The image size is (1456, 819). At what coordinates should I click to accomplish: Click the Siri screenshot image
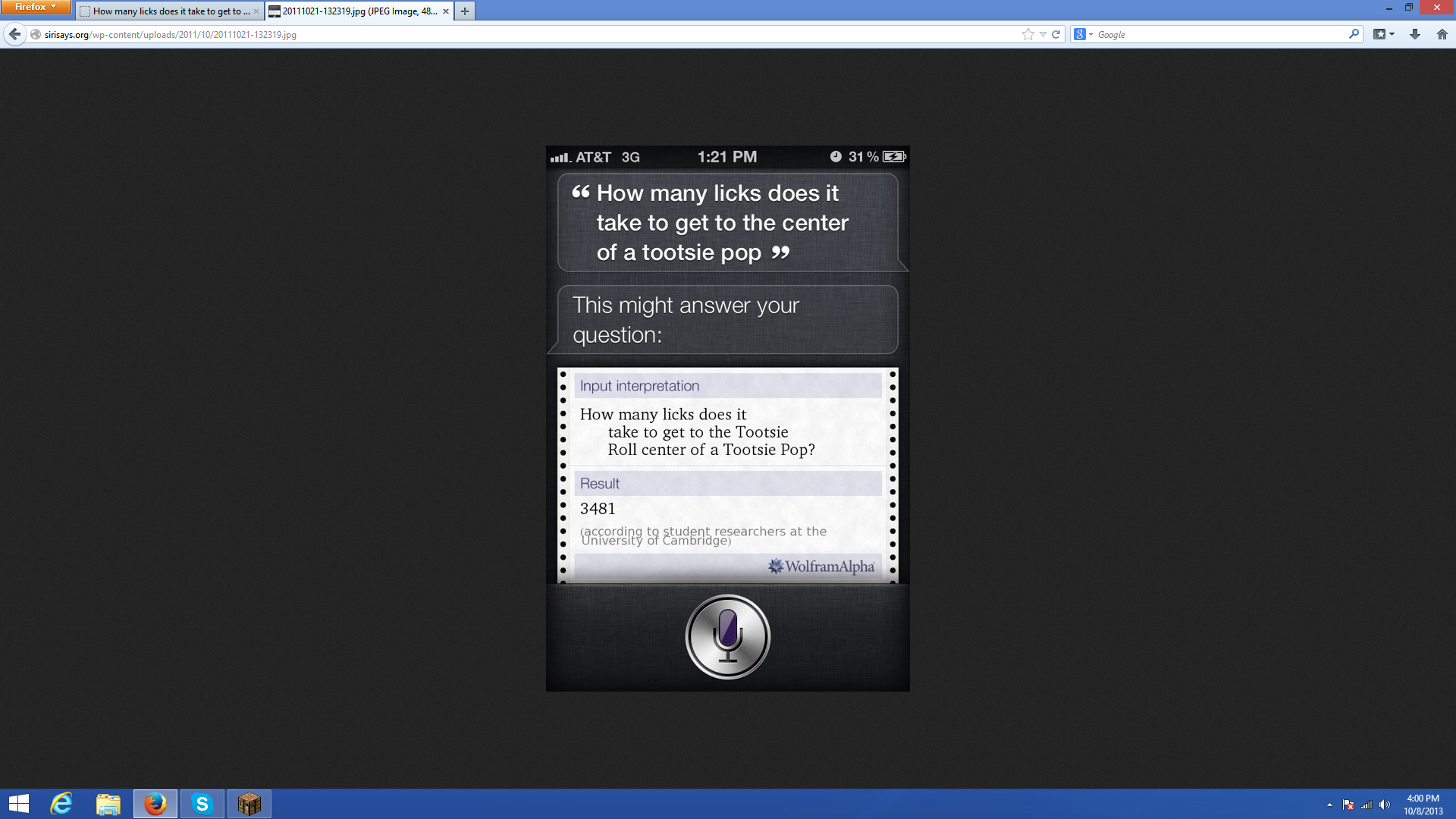pos(728,418)
